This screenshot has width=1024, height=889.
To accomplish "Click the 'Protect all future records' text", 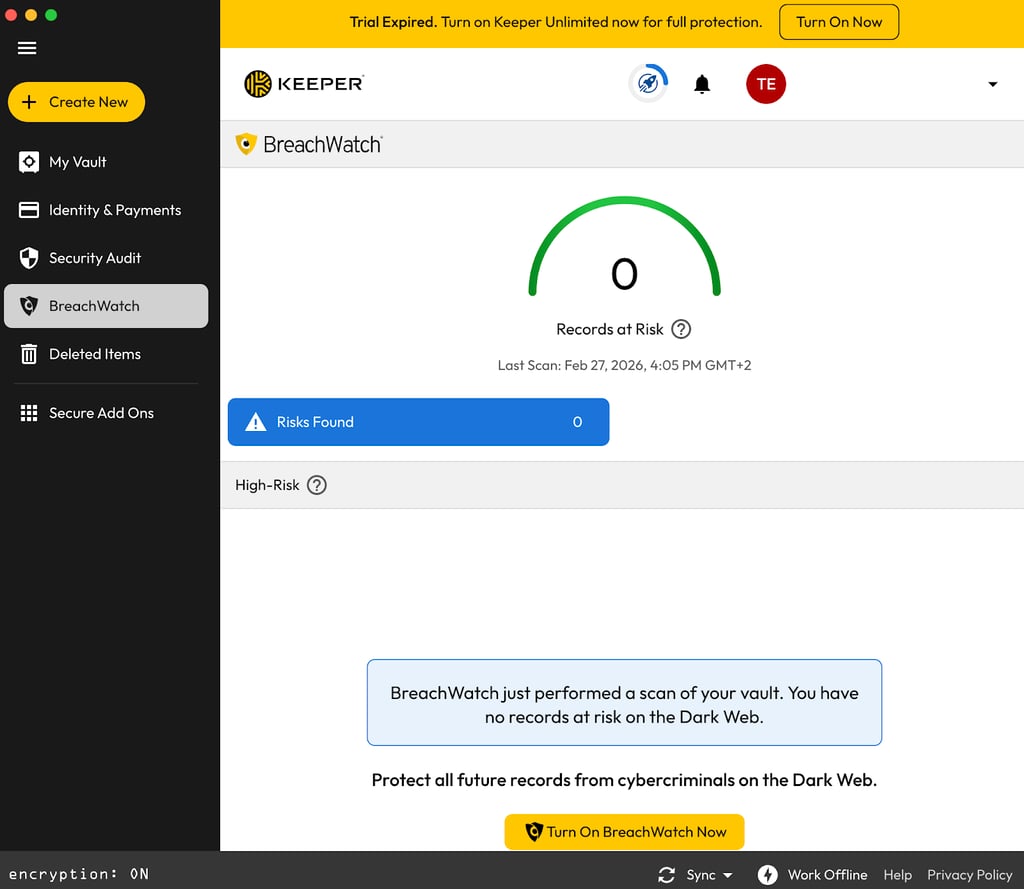I will click(x=624, y=780).
